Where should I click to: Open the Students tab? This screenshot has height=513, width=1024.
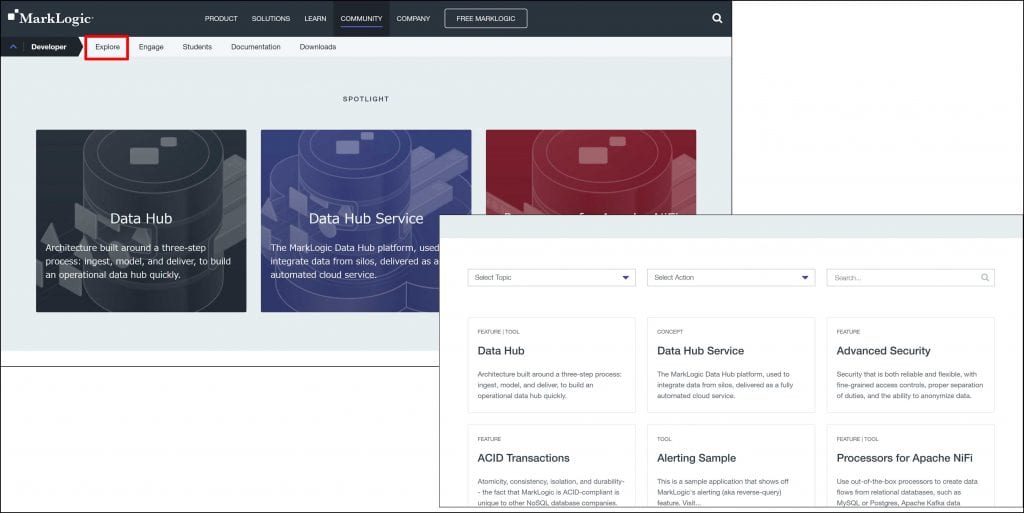point(197,47)
